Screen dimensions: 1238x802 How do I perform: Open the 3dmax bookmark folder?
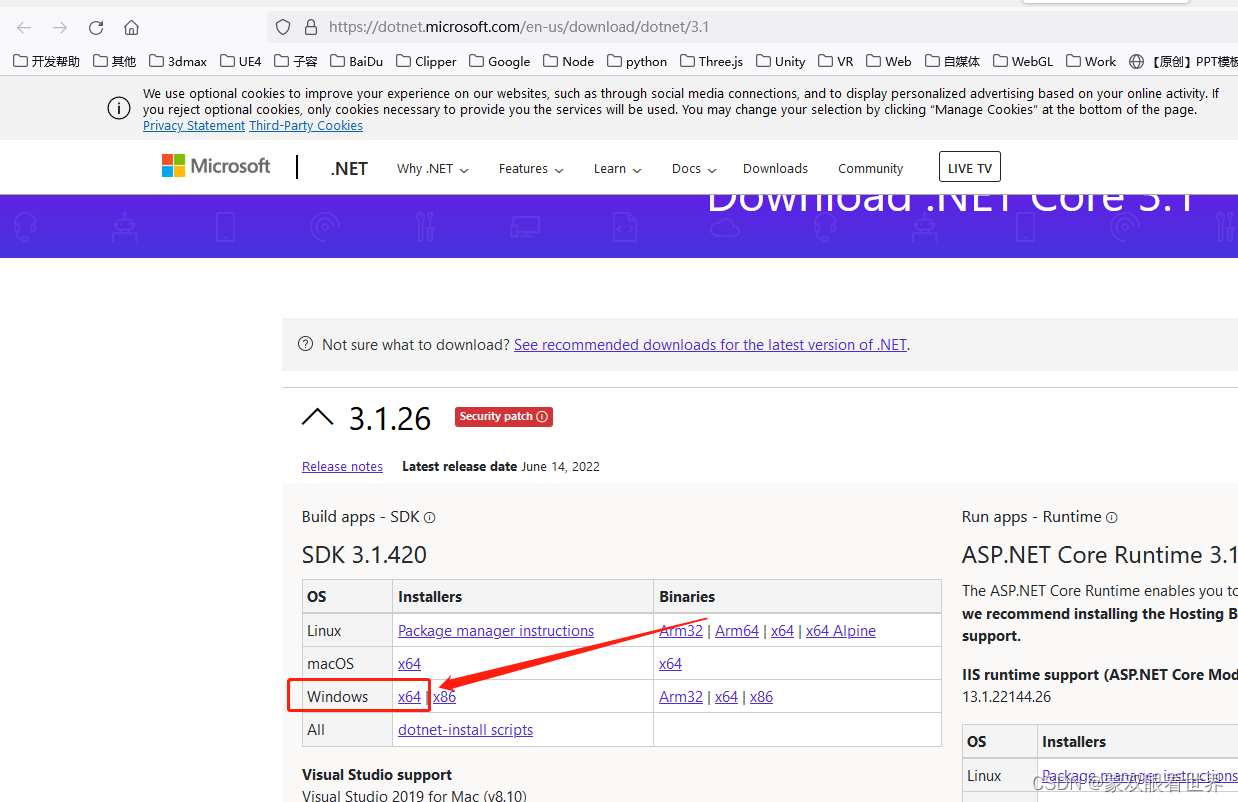click(178, 61)
